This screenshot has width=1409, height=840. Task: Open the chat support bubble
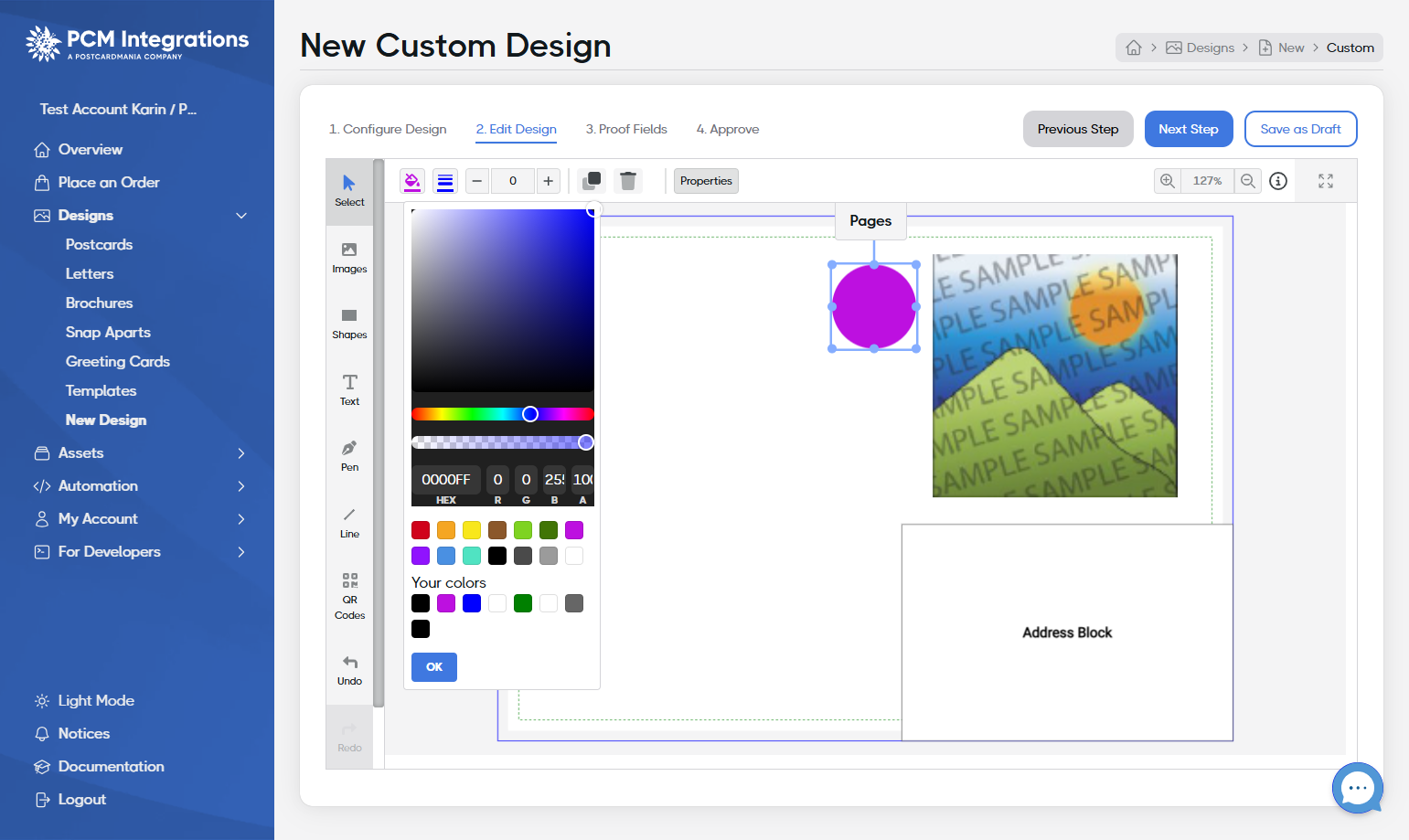pyautogui.click(x=1358, y=788)
